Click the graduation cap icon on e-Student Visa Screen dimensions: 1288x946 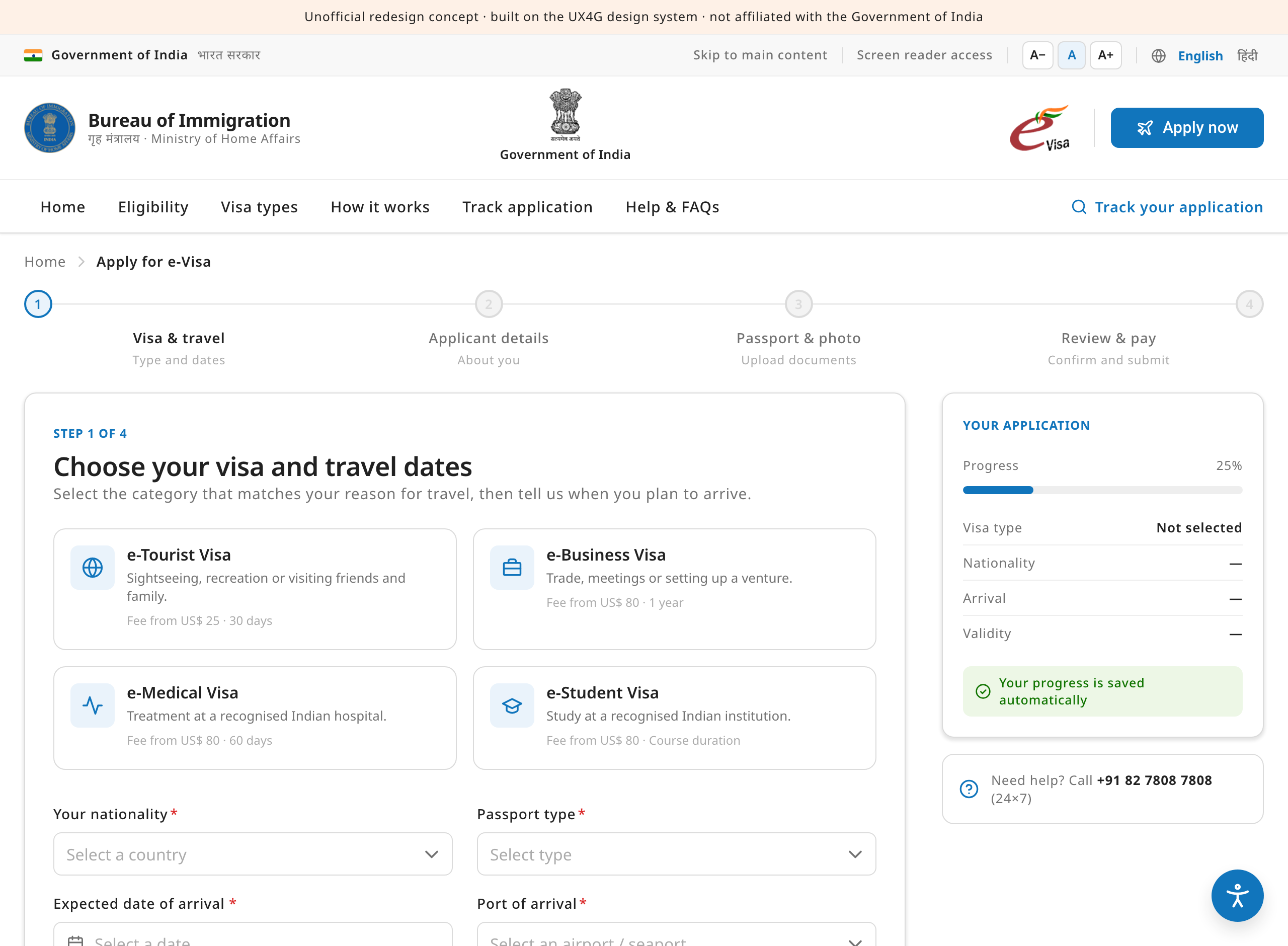coord(512,705)
